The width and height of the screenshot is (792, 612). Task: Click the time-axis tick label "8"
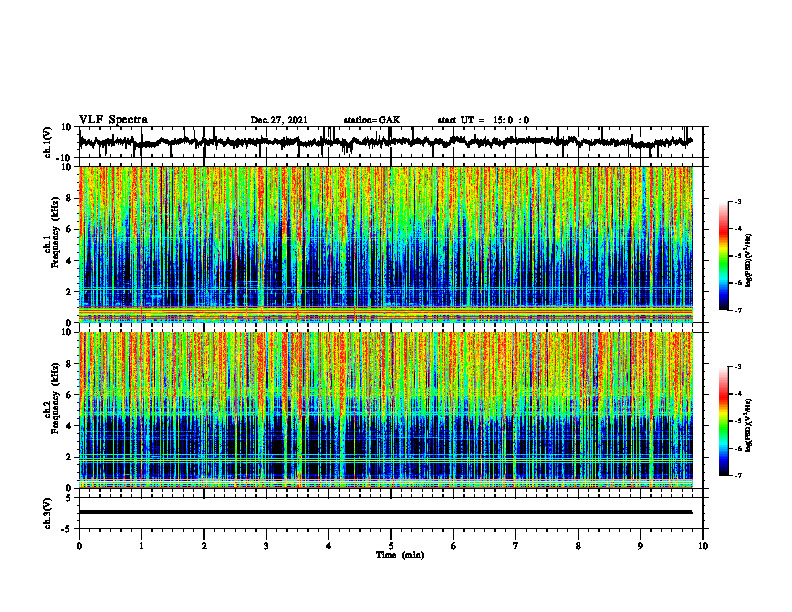(x=578, y=546)
